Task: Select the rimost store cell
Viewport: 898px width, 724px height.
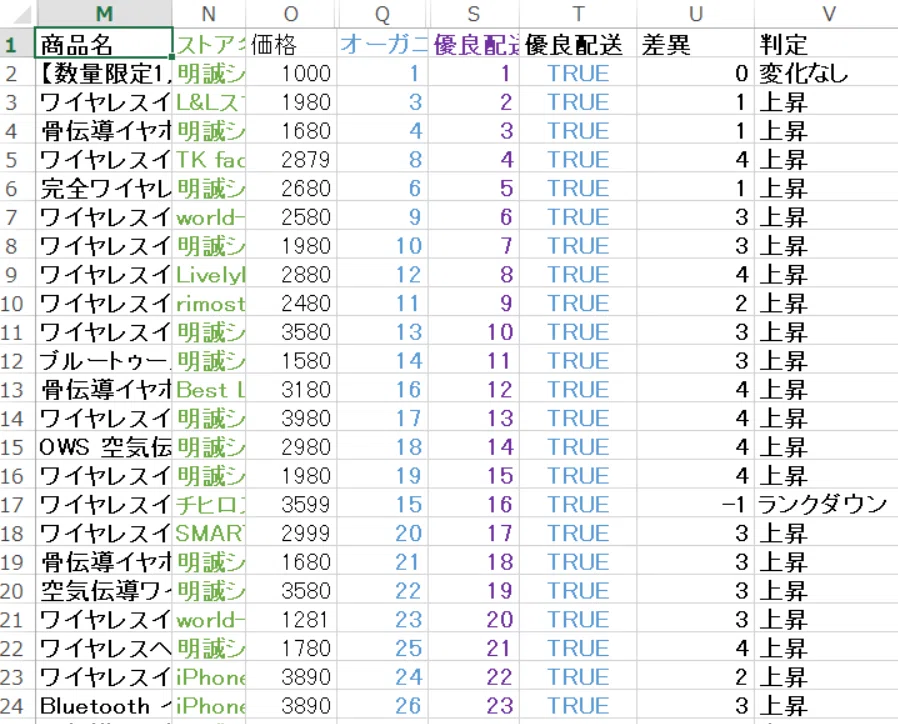Action: point(209,303)
